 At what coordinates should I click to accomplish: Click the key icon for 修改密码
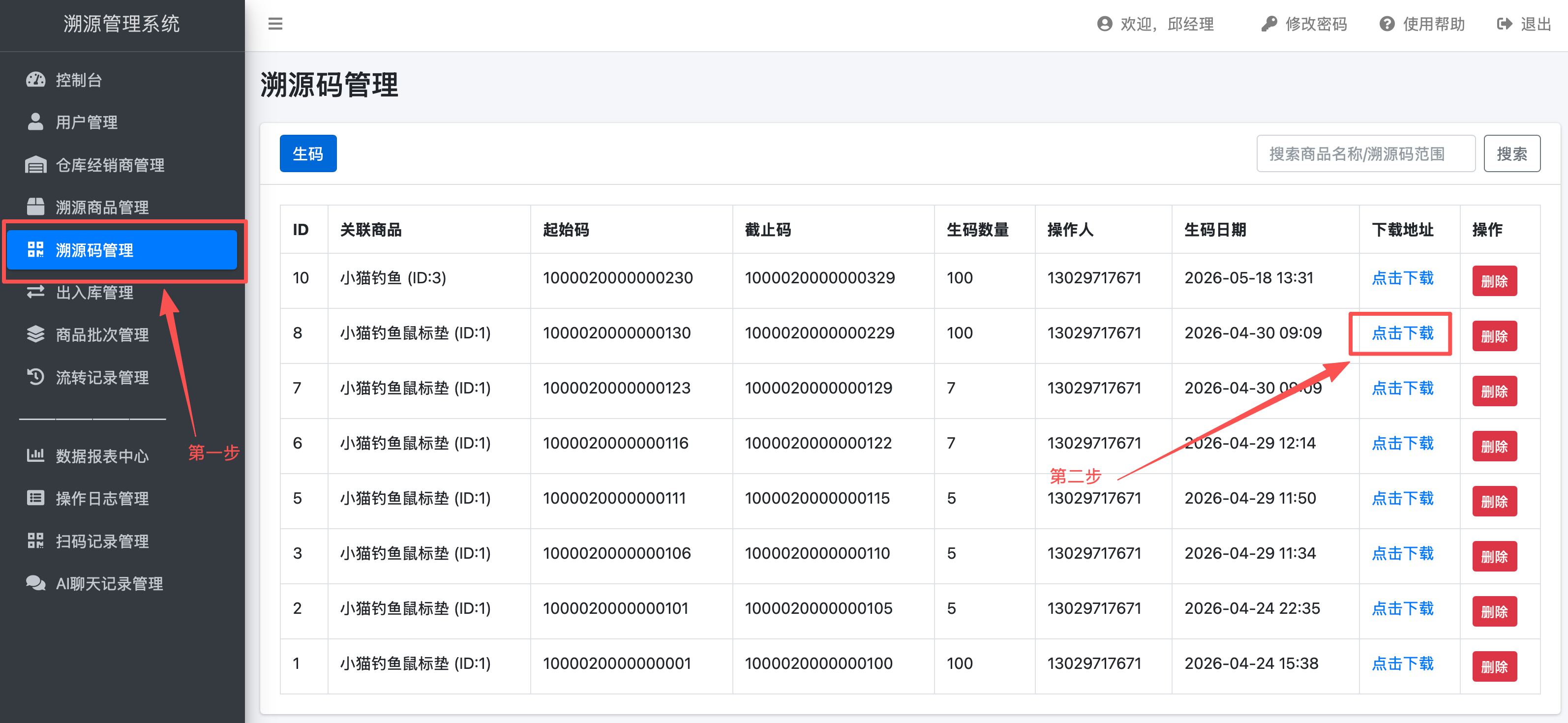[1269, 24]
